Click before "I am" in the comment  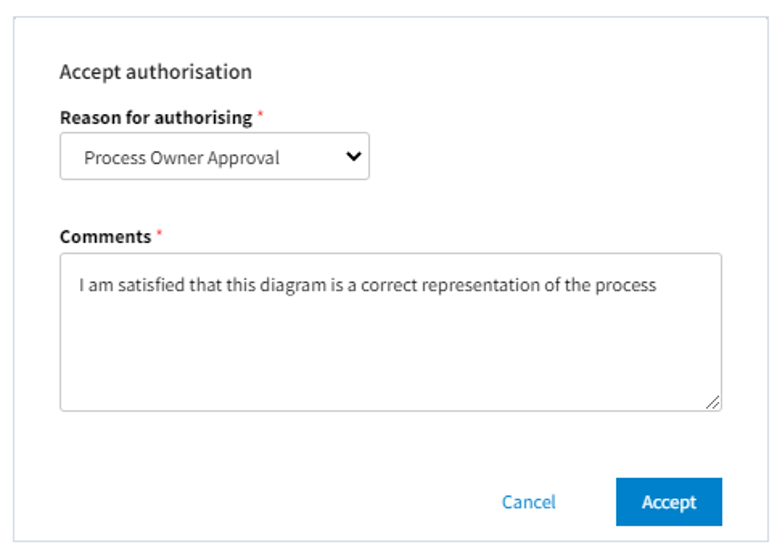pyautogui.click(x=80, y=285)
